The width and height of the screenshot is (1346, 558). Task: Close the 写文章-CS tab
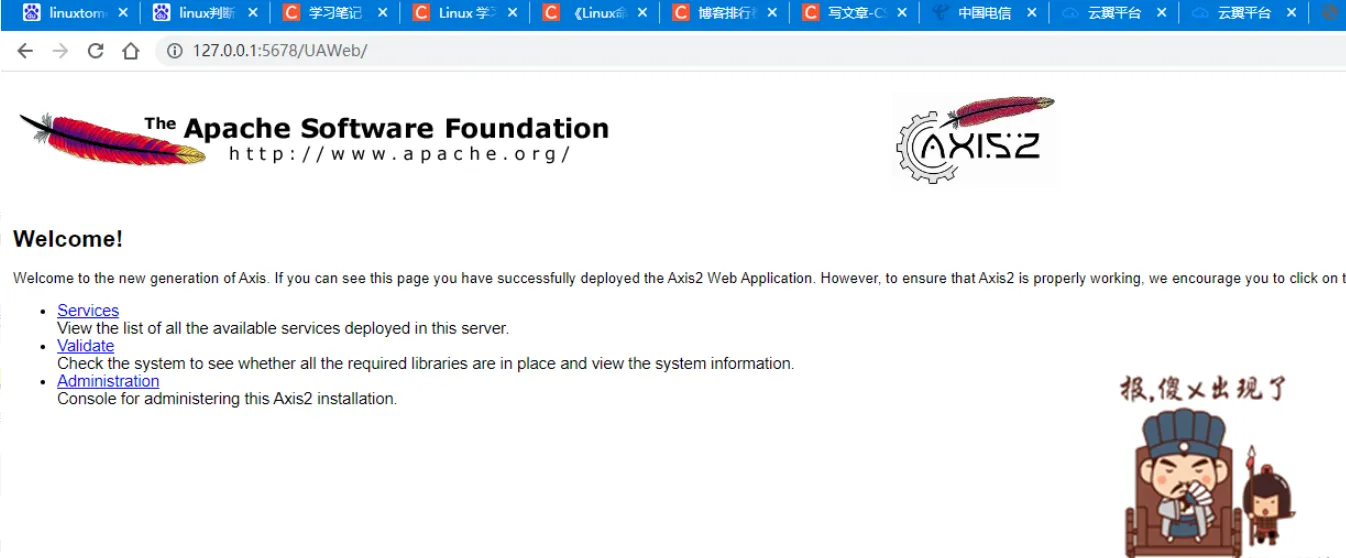click(901, 13)
